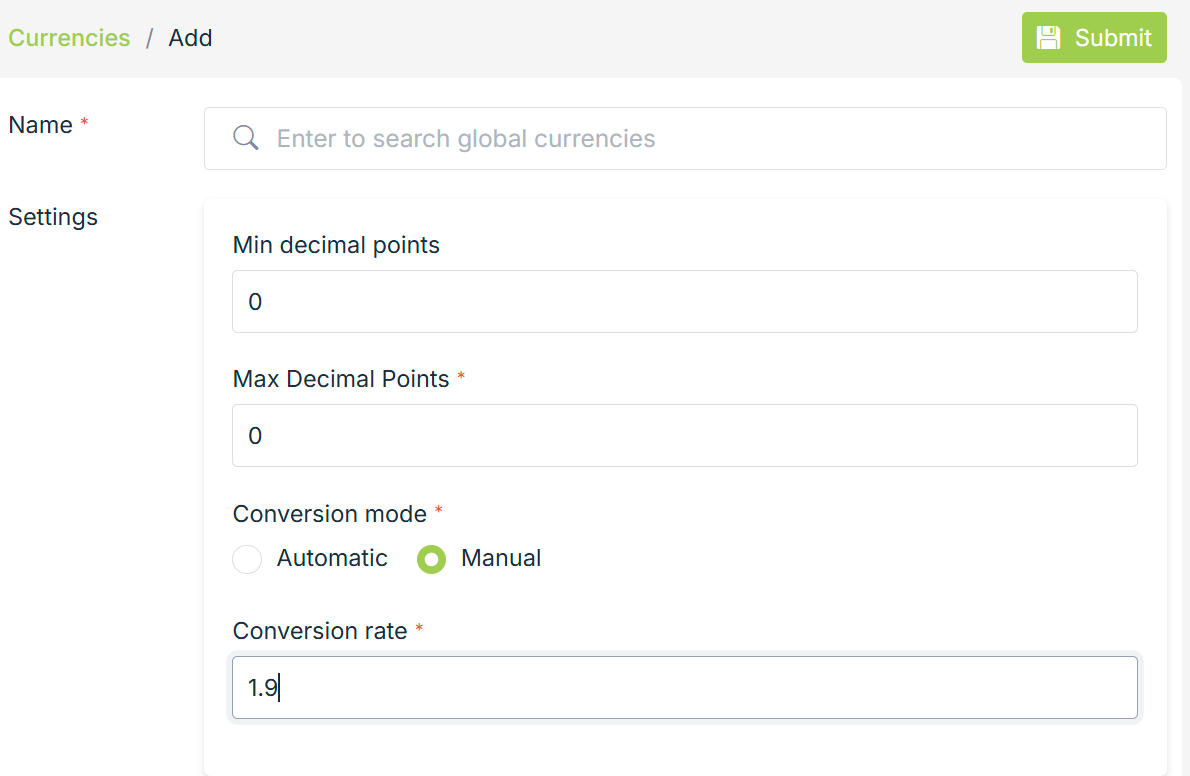
Task: Click the Conversion rate label
Action: click(x=320, y=631)
